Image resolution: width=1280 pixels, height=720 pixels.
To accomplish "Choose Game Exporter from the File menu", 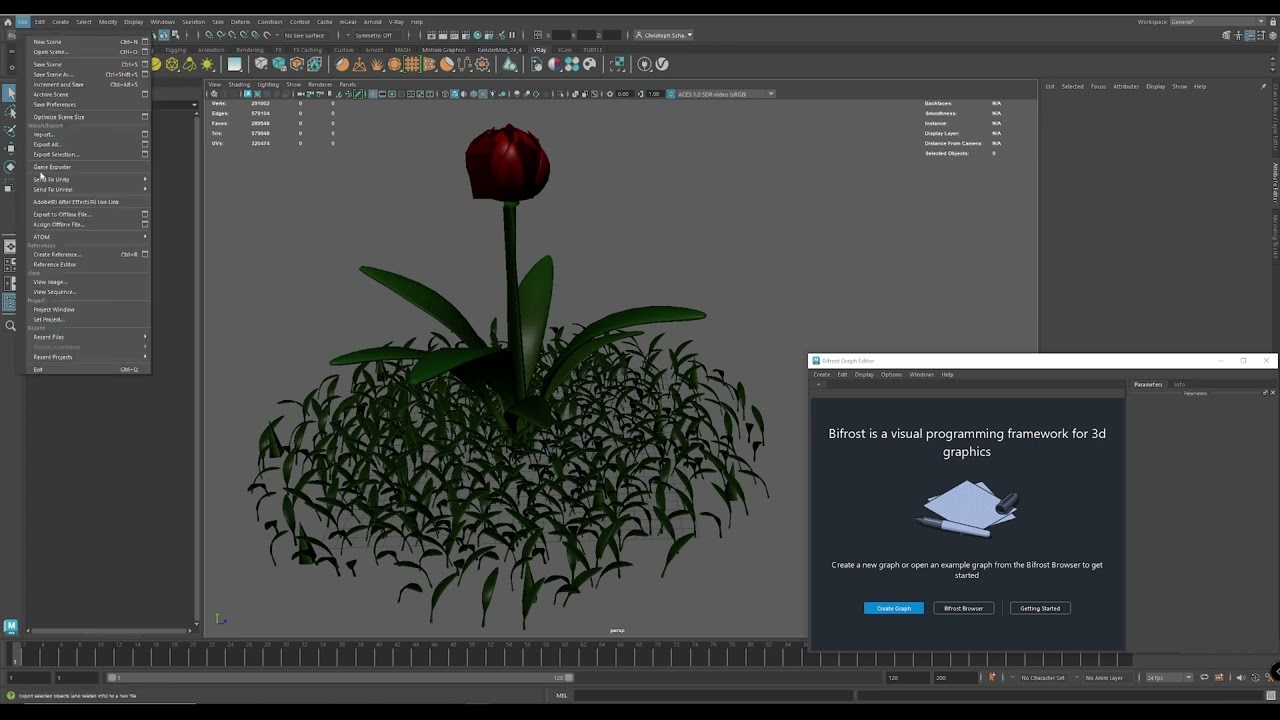I will coord(52,167).
